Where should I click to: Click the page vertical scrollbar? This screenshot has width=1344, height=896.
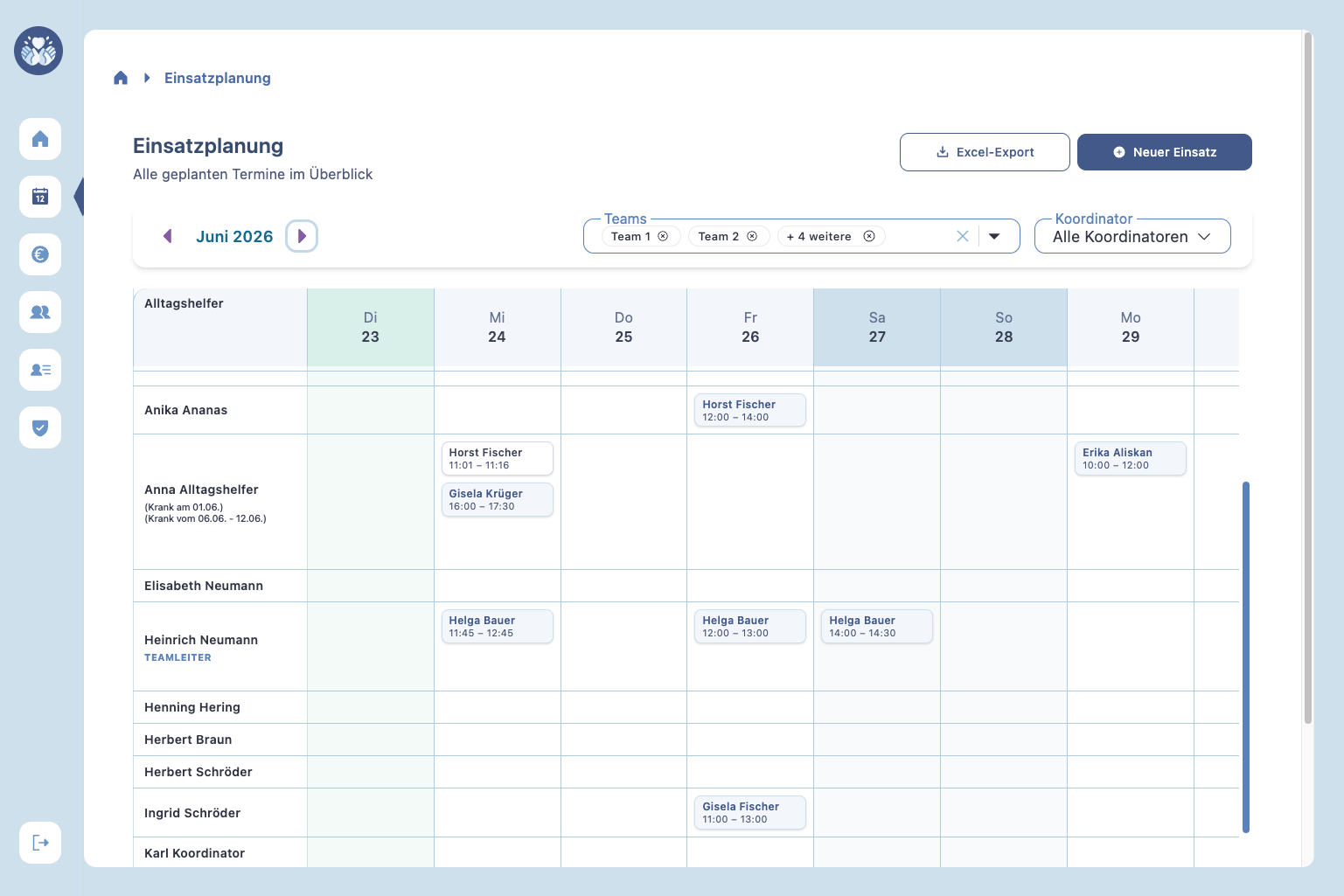[x=1308, y=378]
